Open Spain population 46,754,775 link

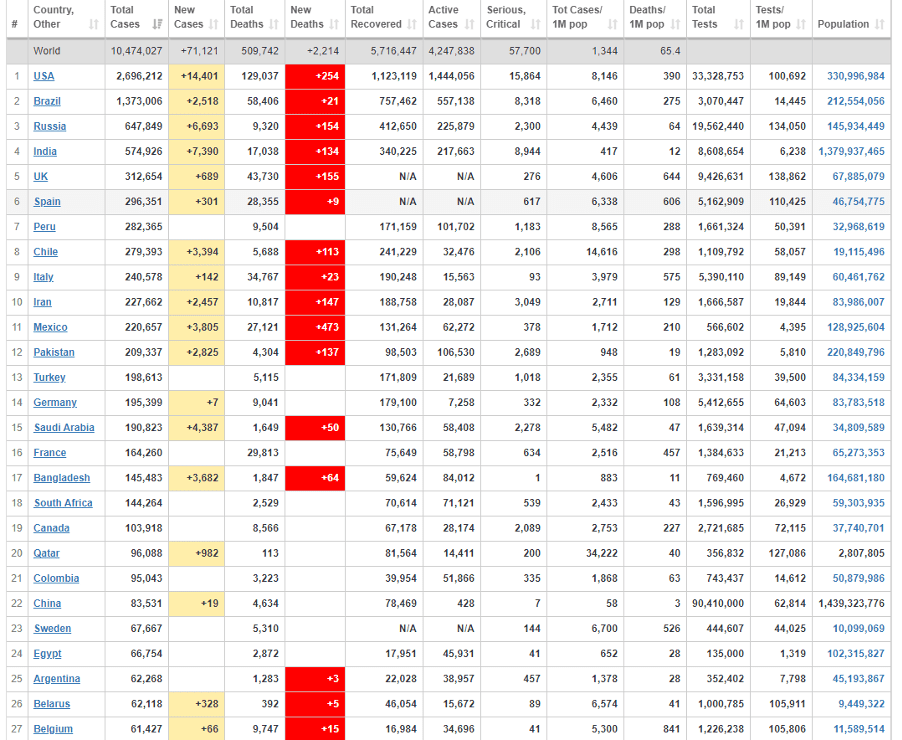tap(858, 201)
